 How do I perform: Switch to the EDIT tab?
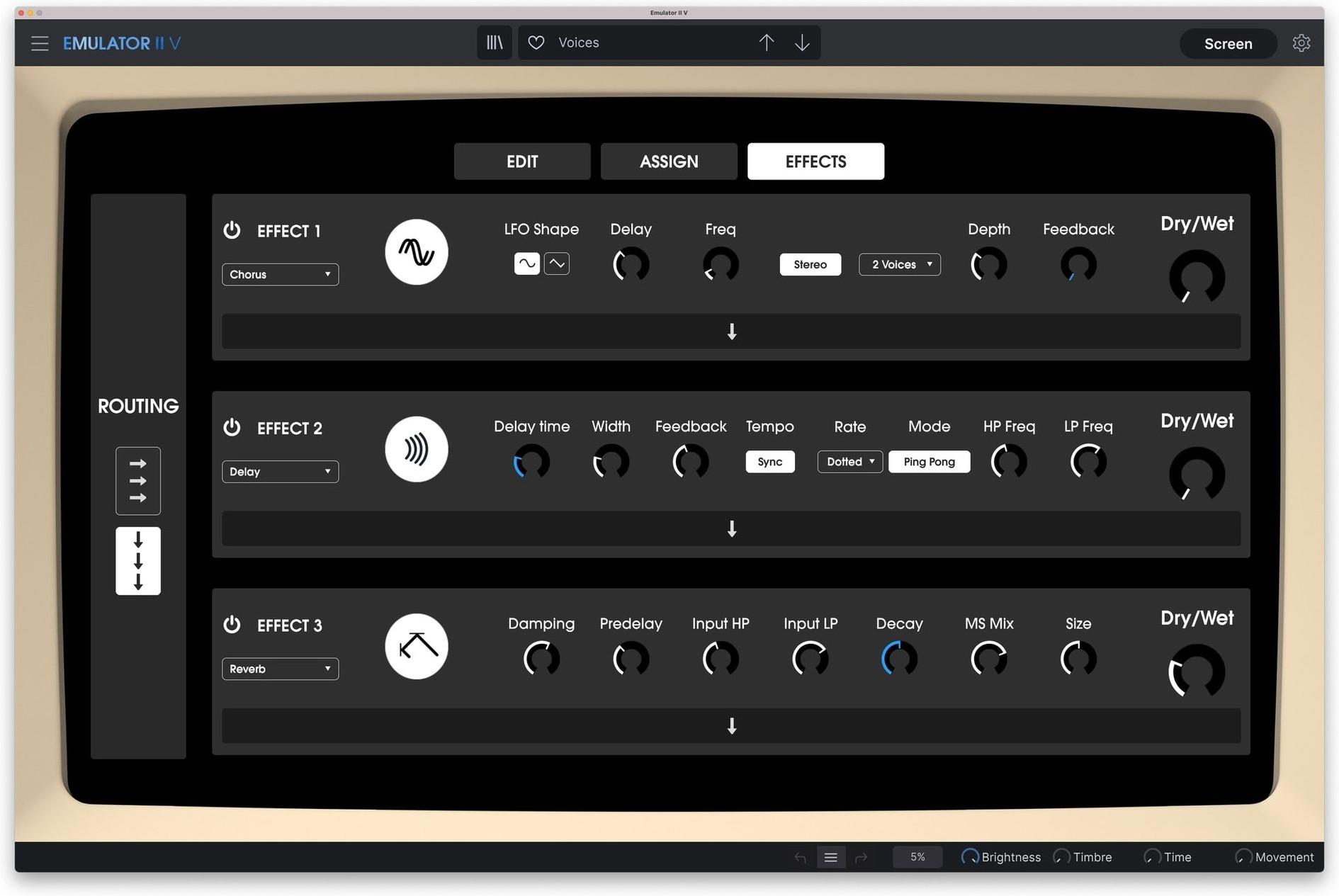[522, 161]
